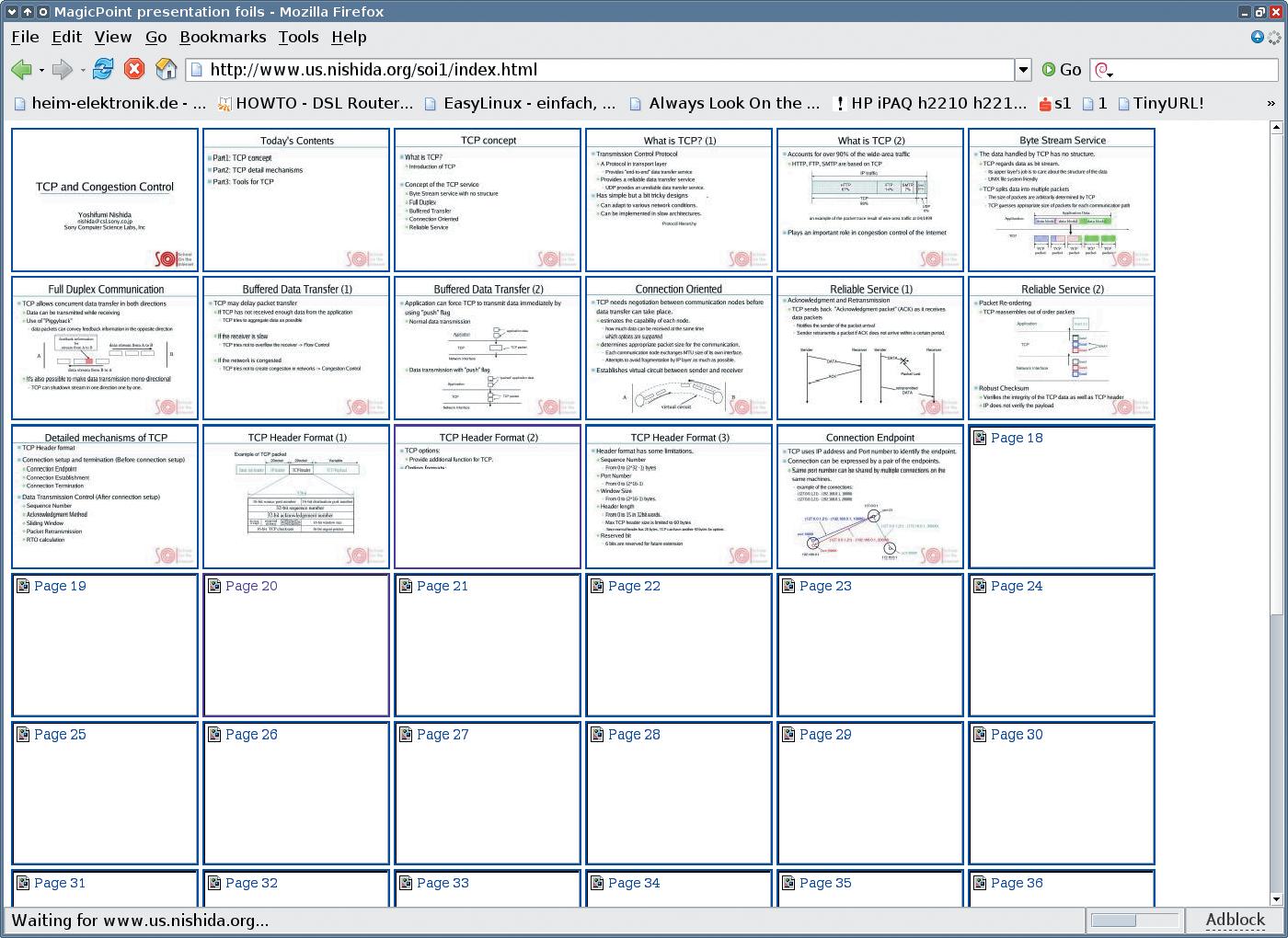Click the Page 36 placeholder image icon
1288x938 pixels.
980,883
